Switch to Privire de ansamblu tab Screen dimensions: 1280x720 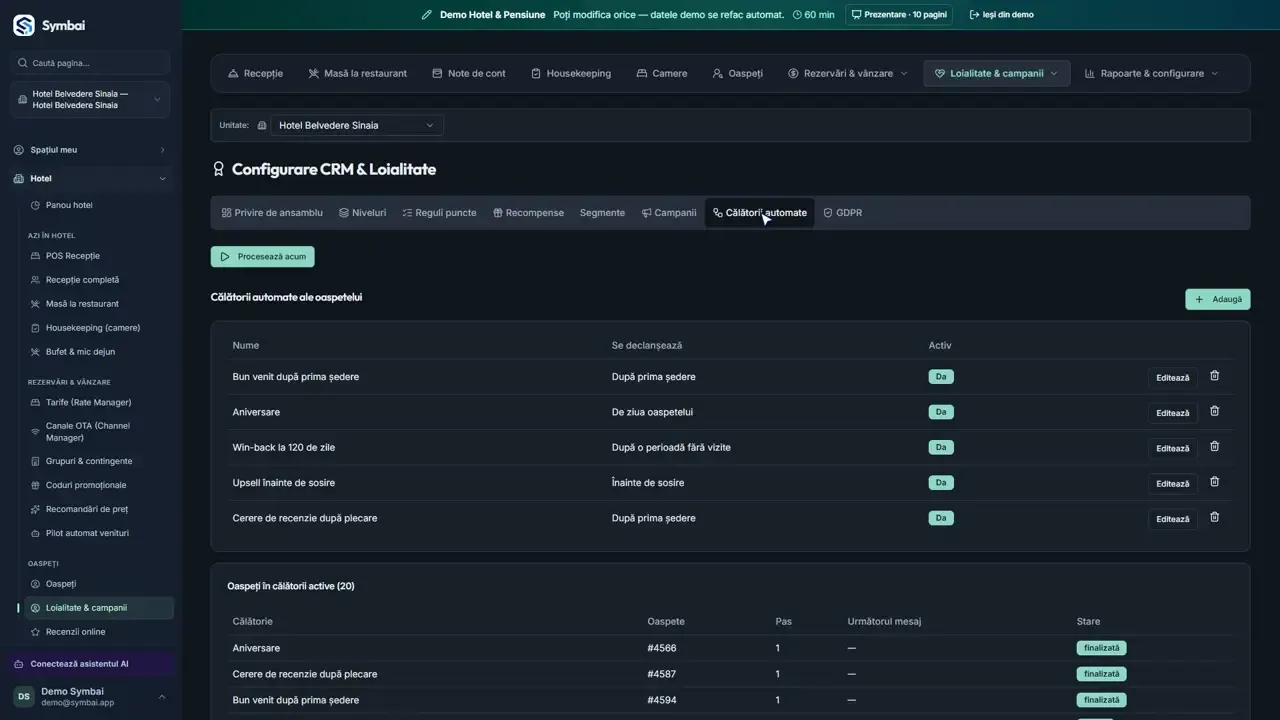pyautogui.click(x=272, y=213)
